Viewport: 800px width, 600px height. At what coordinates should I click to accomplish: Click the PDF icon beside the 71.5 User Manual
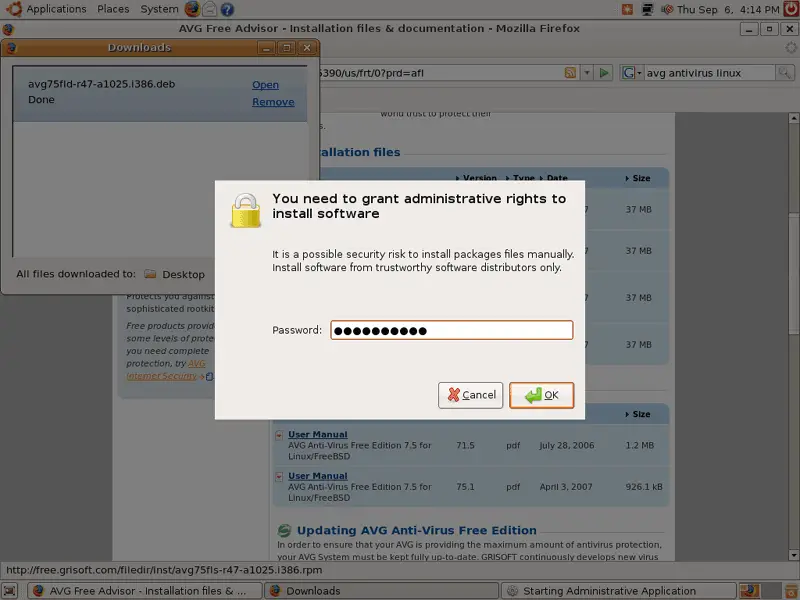pos(279,435)
